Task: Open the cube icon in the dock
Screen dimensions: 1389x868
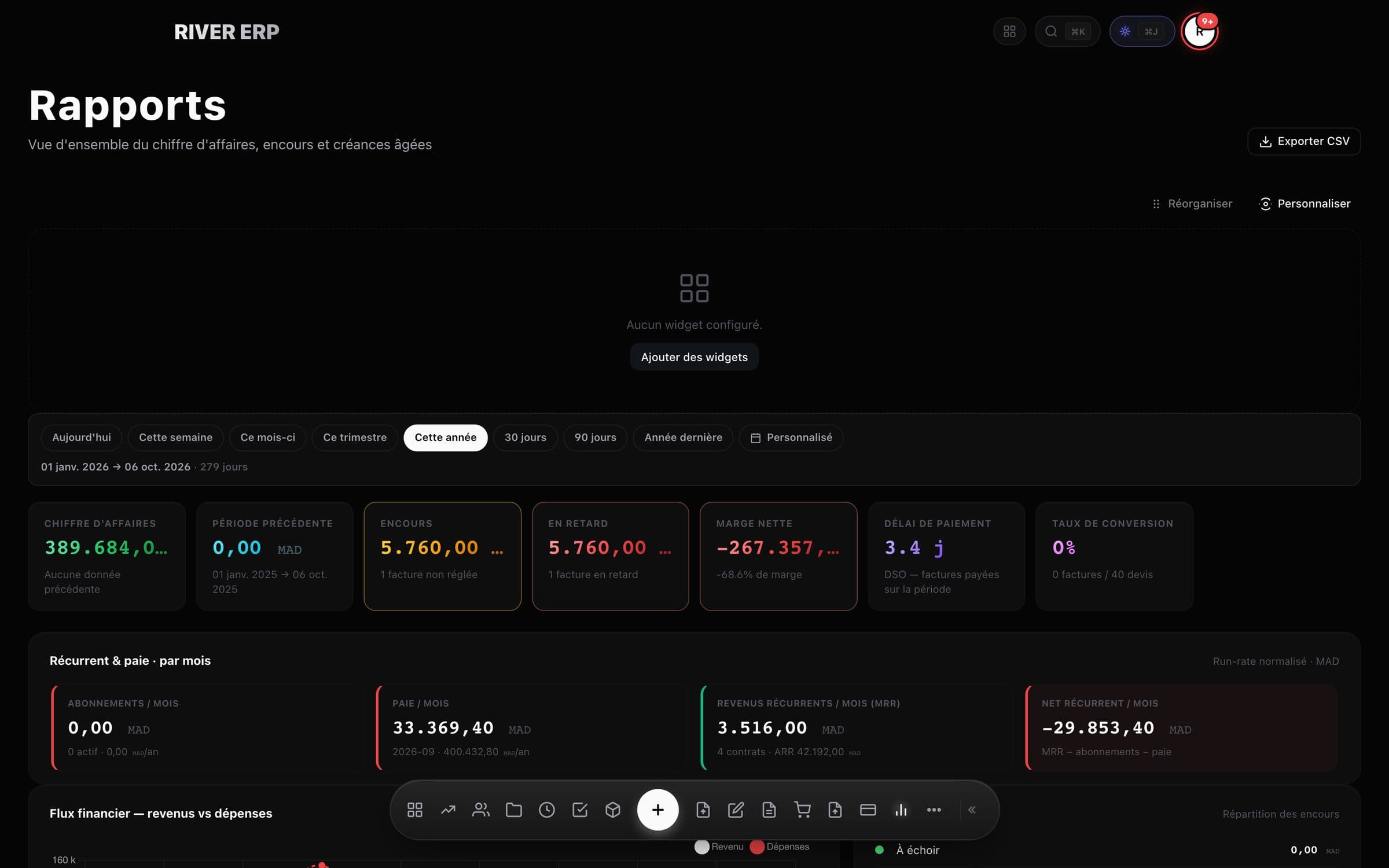Action: 612,810
